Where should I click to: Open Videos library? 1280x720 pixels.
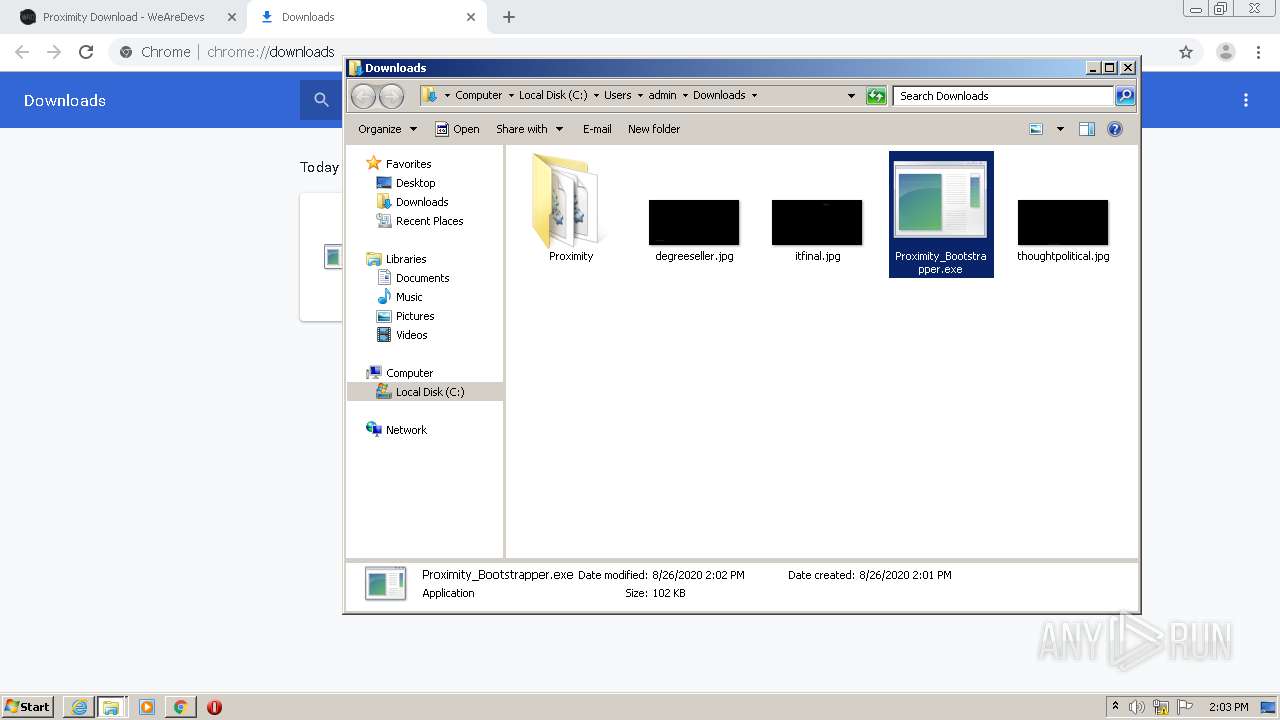[x=402, y=335]
